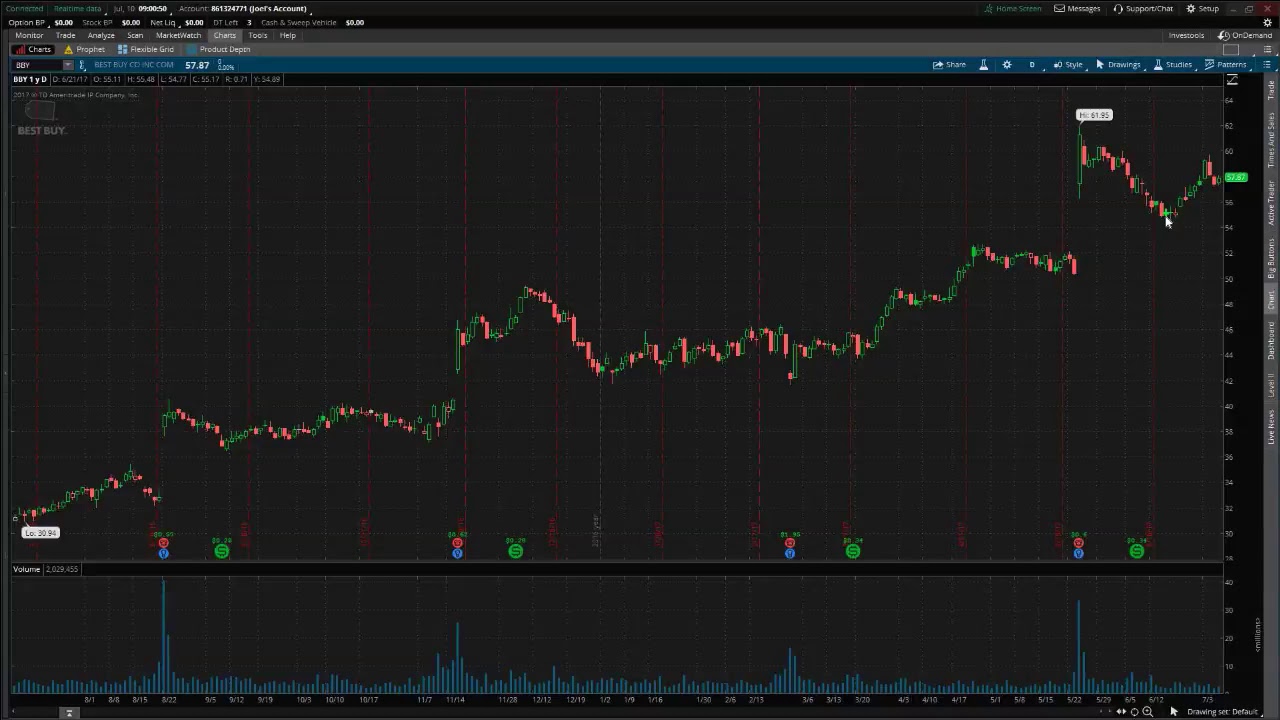The width and height of the screenshot is (1280, 720).
Task: Click the collapse arrows at bottom left
Action: coord(69,713)
